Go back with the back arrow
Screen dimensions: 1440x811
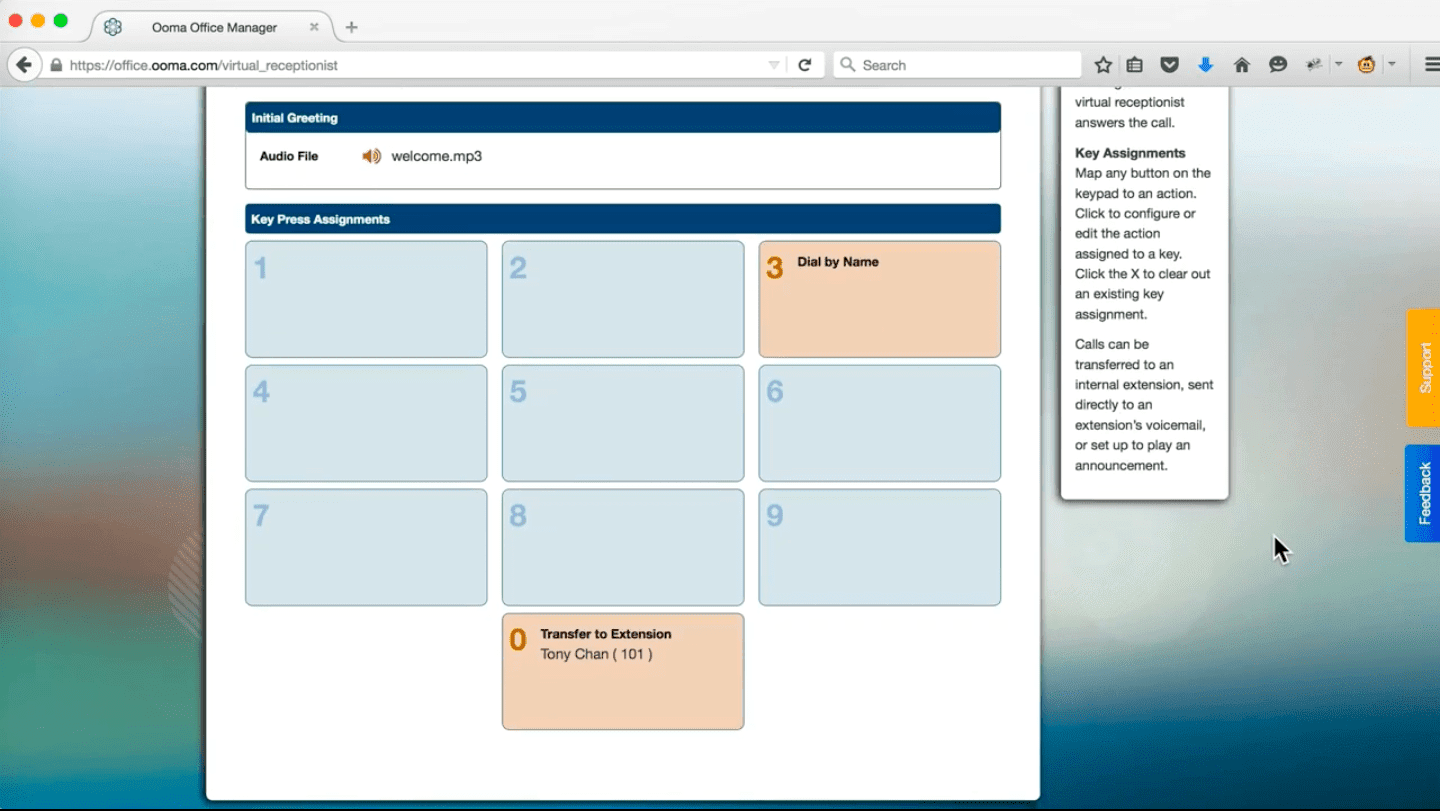click(24, 65)
